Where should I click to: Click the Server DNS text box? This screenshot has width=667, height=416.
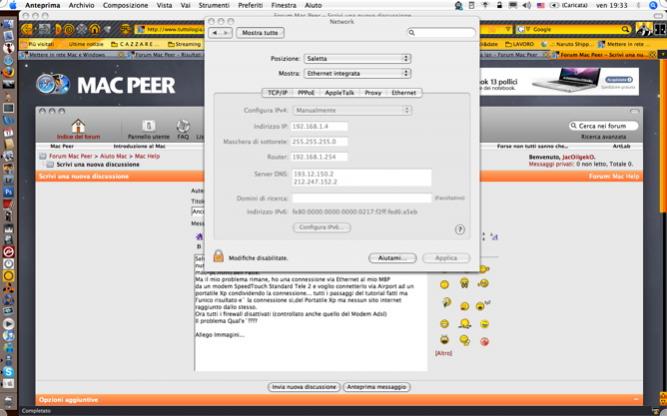[x=362, y=177]
